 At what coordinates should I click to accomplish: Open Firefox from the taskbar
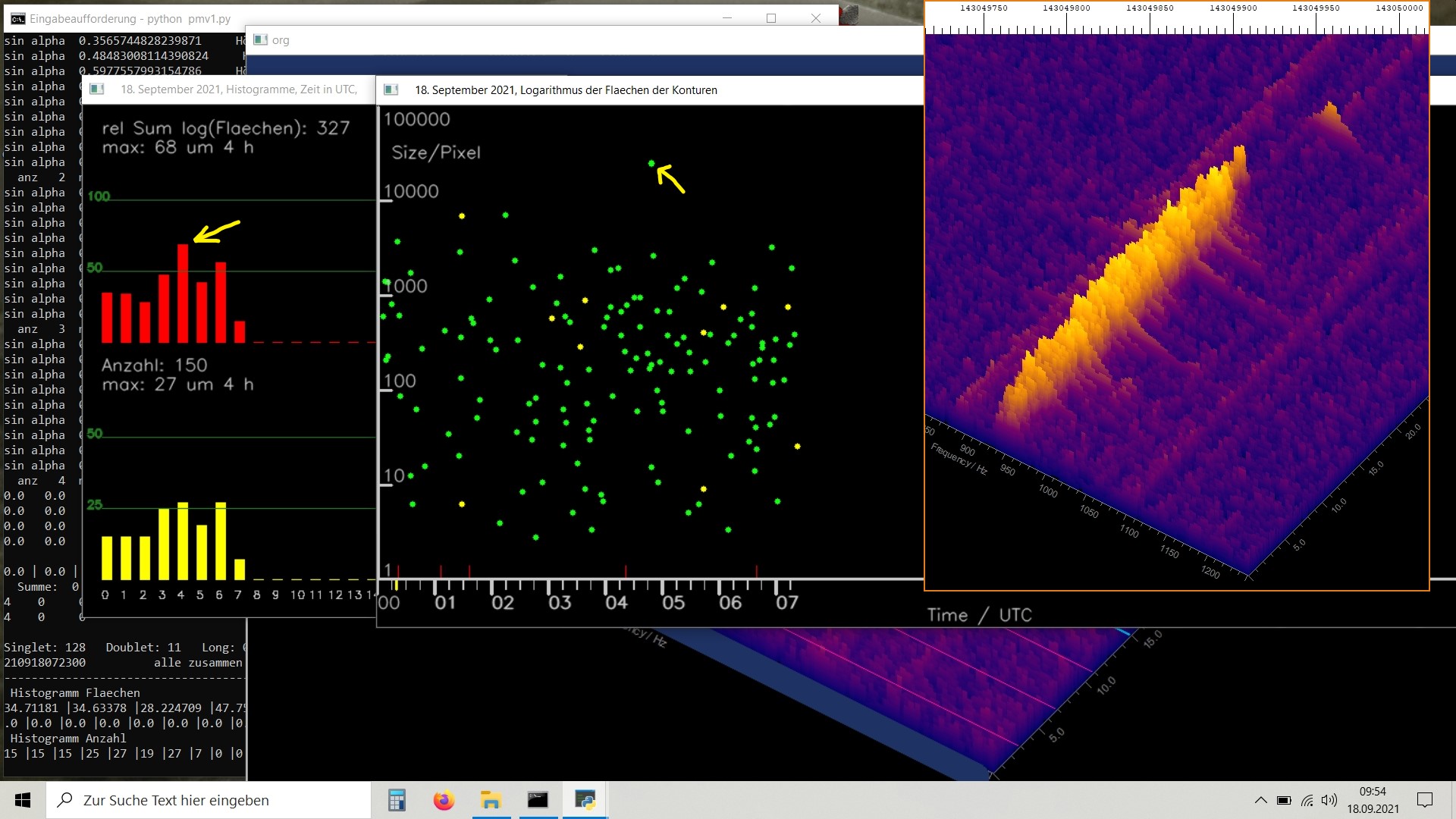pos(444,800)
